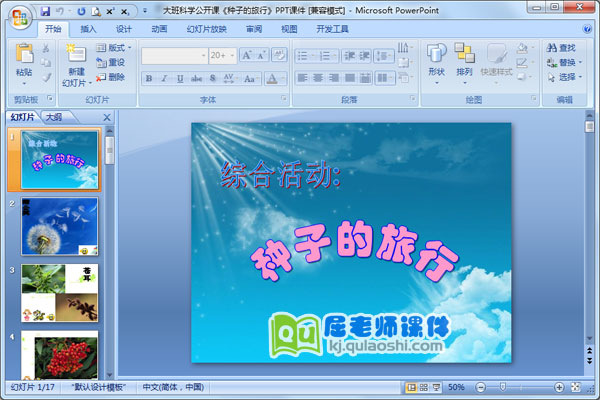This screenshot has width=600, height=400.
Task: Open the Office button menu
Action: point(19,18)
